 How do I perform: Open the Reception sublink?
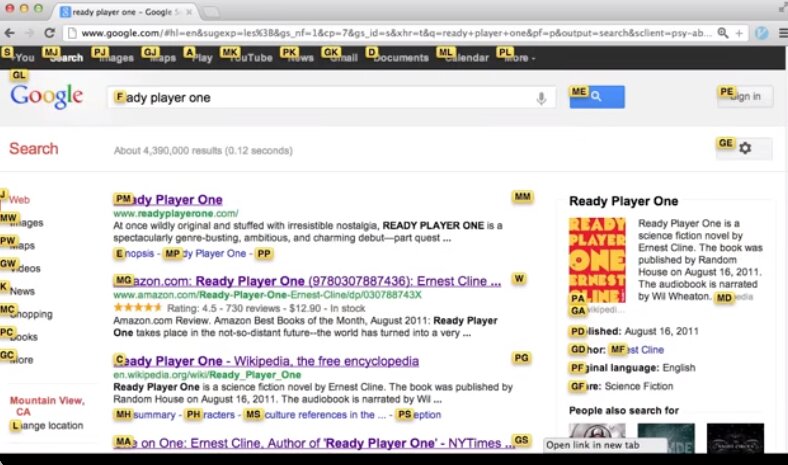tap(419, 415)
